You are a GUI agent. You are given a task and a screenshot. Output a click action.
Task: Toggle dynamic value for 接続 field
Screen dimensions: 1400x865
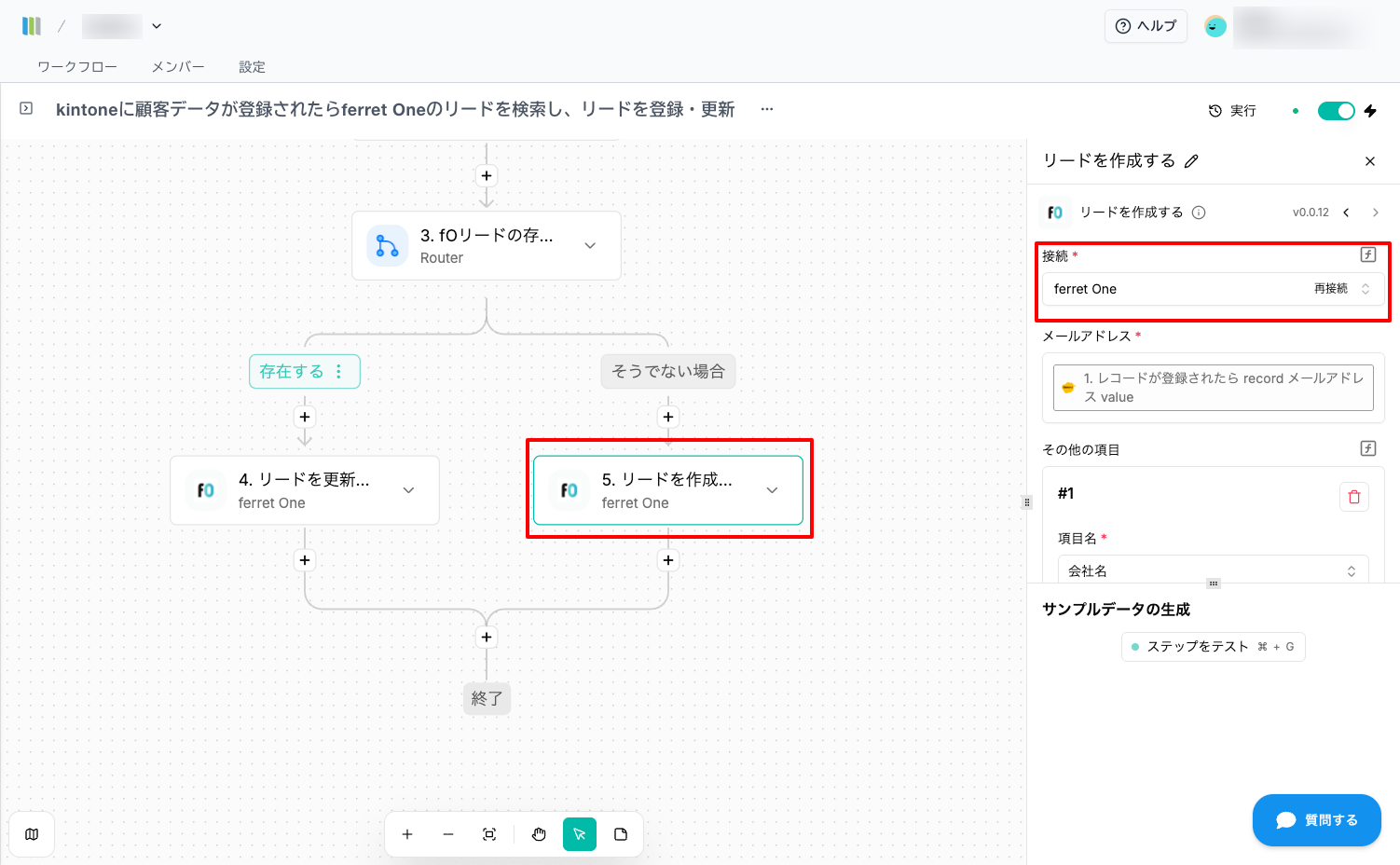[x=1367, y=254]
